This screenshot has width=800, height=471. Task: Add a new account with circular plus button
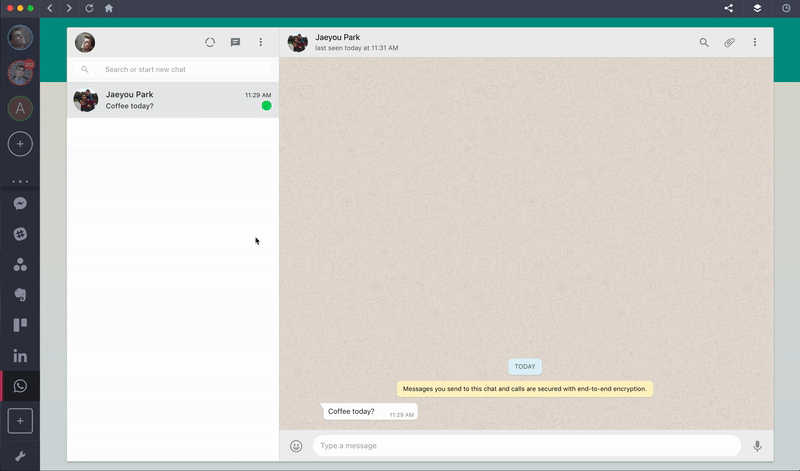click(20, 144)
